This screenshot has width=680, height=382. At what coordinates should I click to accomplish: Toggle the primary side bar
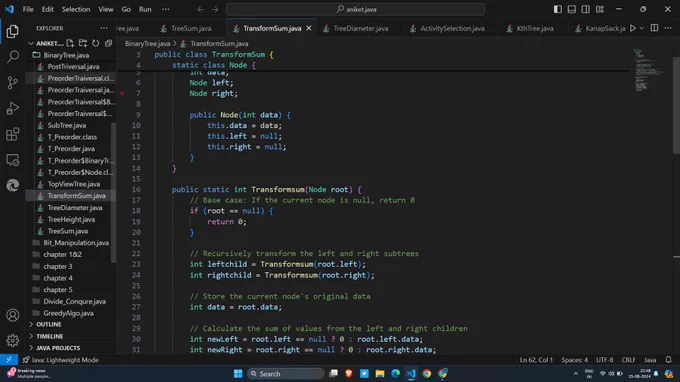558,9
